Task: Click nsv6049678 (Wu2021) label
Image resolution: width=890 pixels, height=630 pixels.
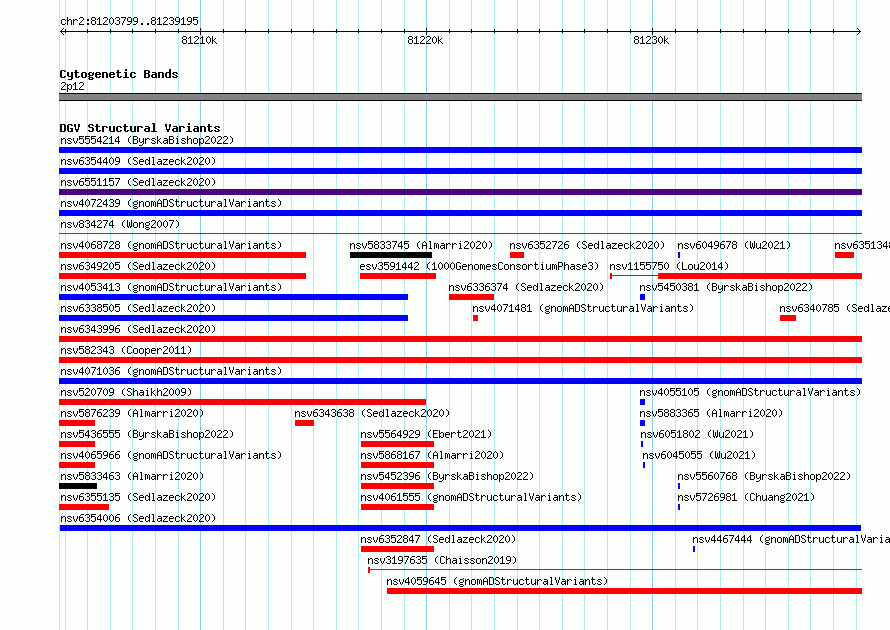Action: click(734, 245)
